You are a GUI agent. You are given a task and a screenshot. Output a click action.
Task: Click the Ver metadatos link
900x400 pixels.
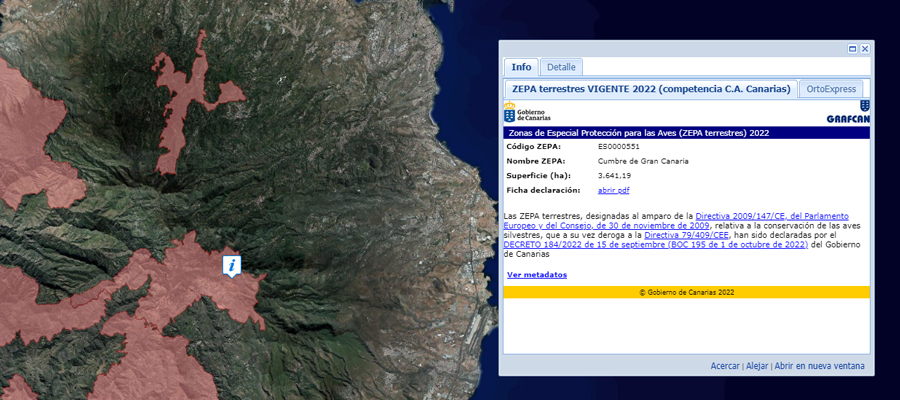[x=537, y=275]
